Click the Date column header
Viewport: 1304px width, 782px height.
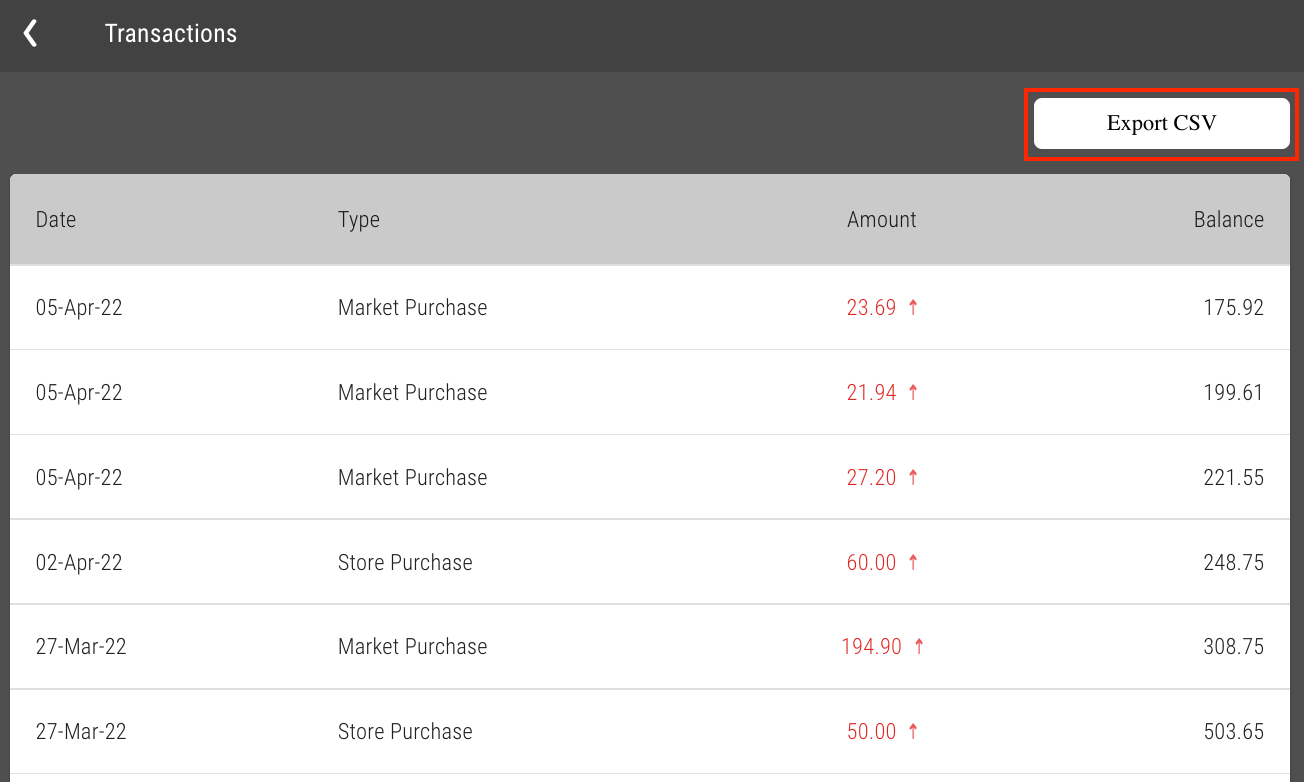pos(56,220)
